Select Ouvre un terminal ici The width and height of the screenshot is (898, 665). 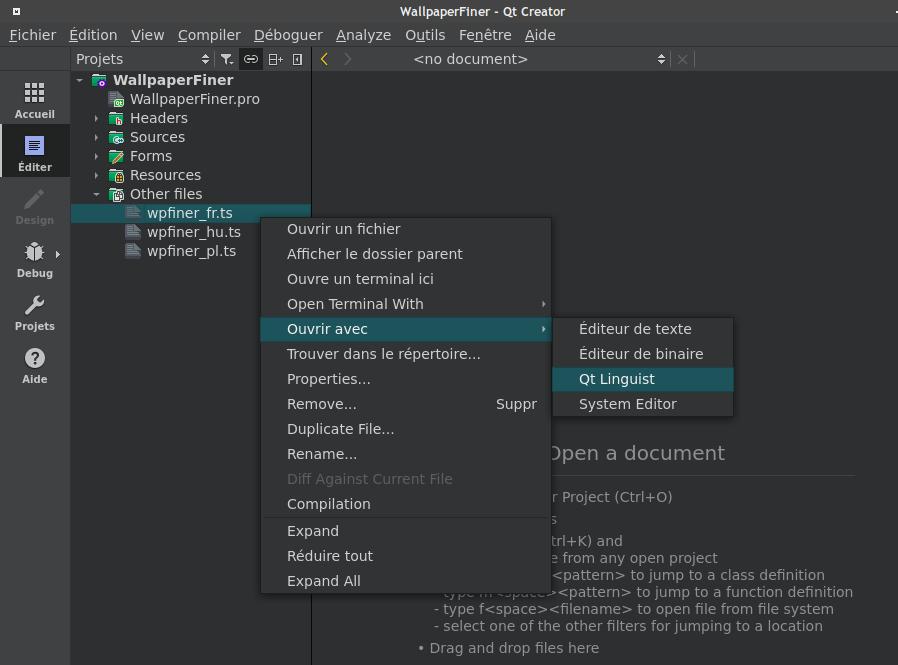pos(405,279)
